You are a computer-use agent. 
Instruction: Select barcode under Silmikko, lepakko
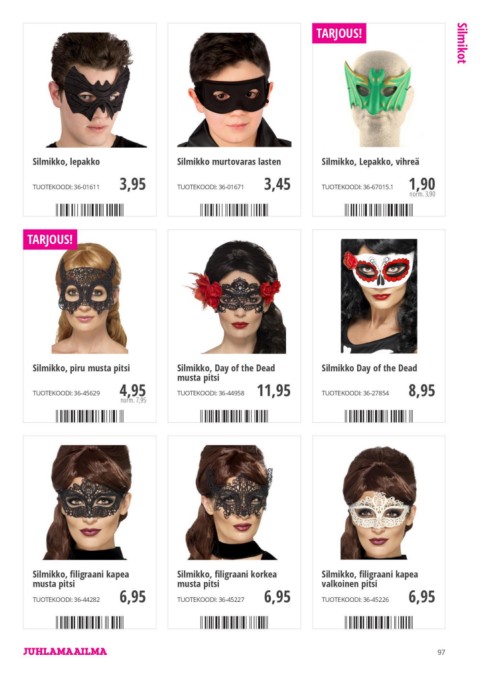tap(90, 210)
